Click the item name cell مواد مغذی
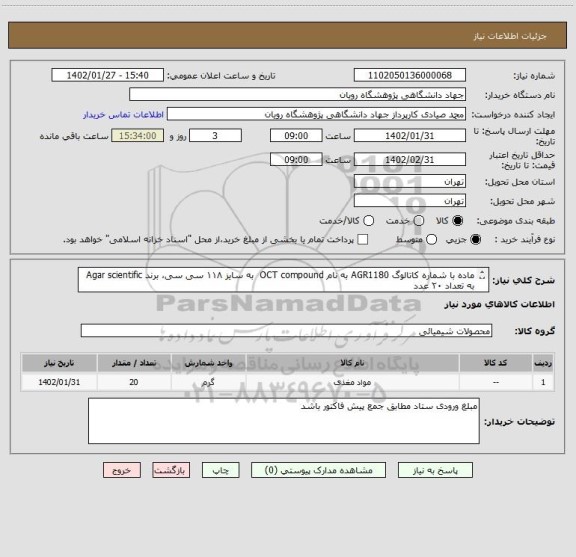Viewport: 576px width, 557px height. pos(352,382)
